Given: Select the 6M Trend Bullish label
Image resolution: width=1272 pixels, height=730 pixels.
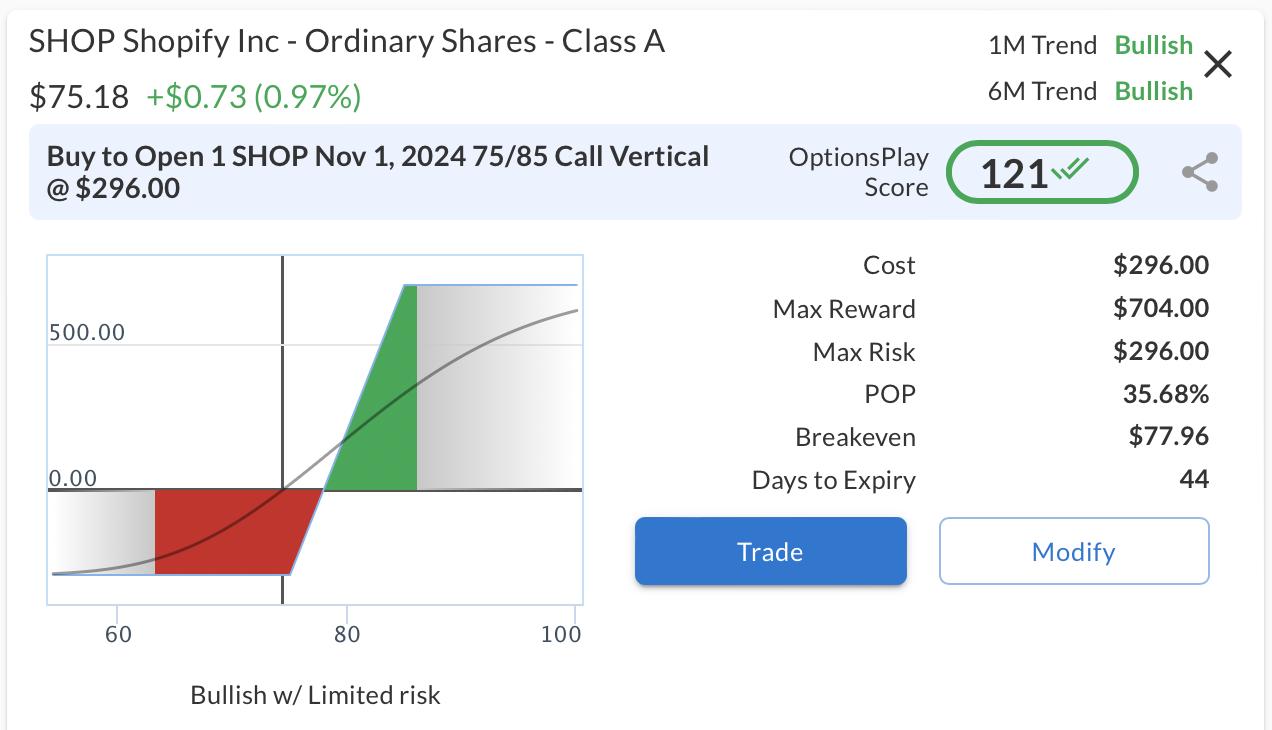Looking at the screenshot, I should pos(1153,91).
